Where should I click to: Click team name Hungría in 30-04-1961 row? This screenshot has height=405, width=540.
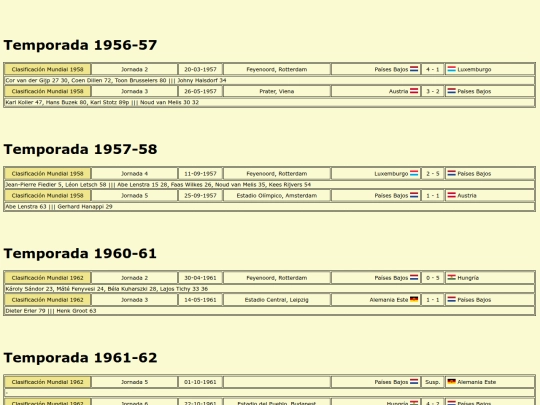click(468, 278)
